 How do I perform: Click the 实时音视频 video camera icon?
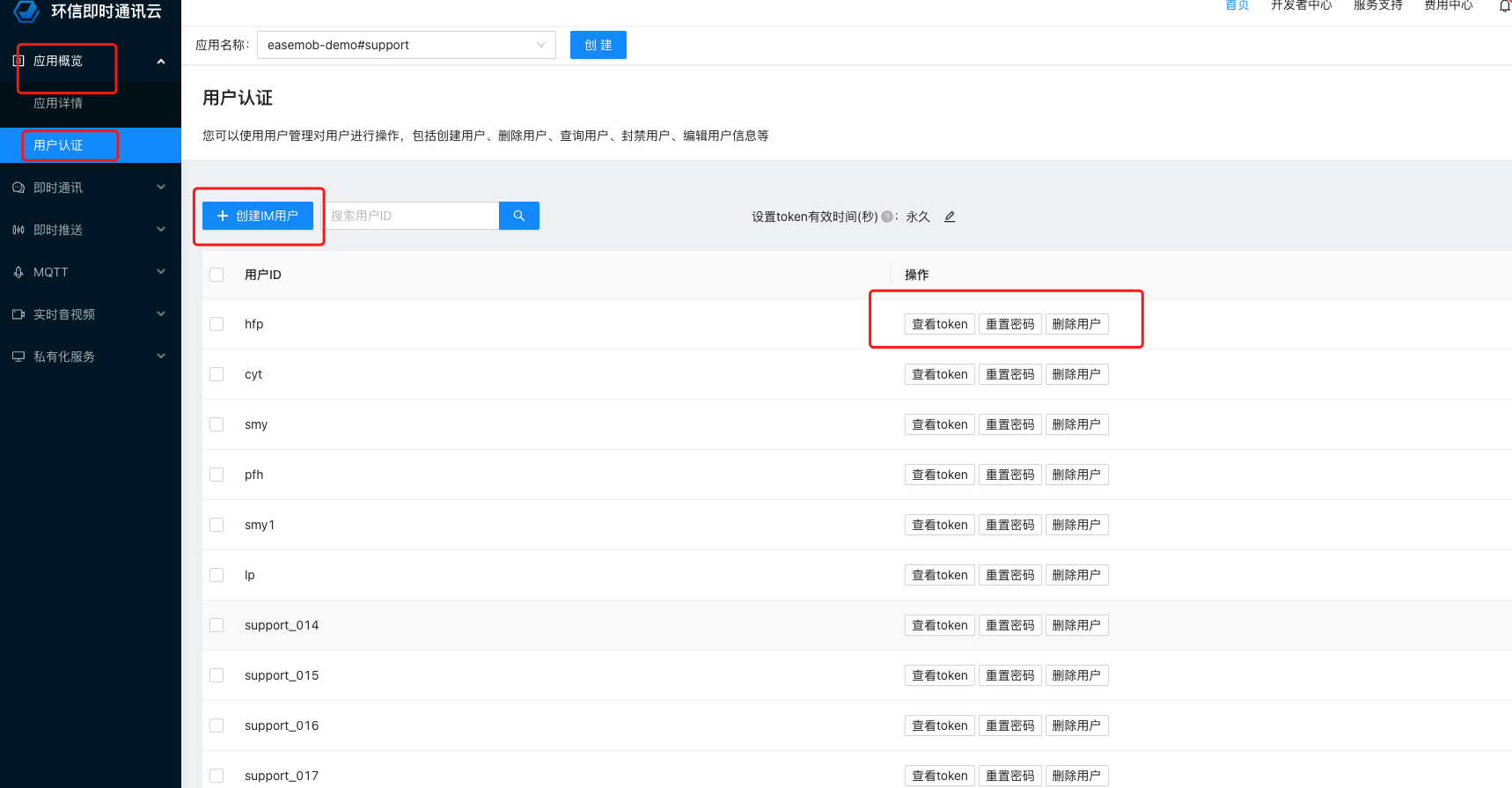click(x=18, y=314)
